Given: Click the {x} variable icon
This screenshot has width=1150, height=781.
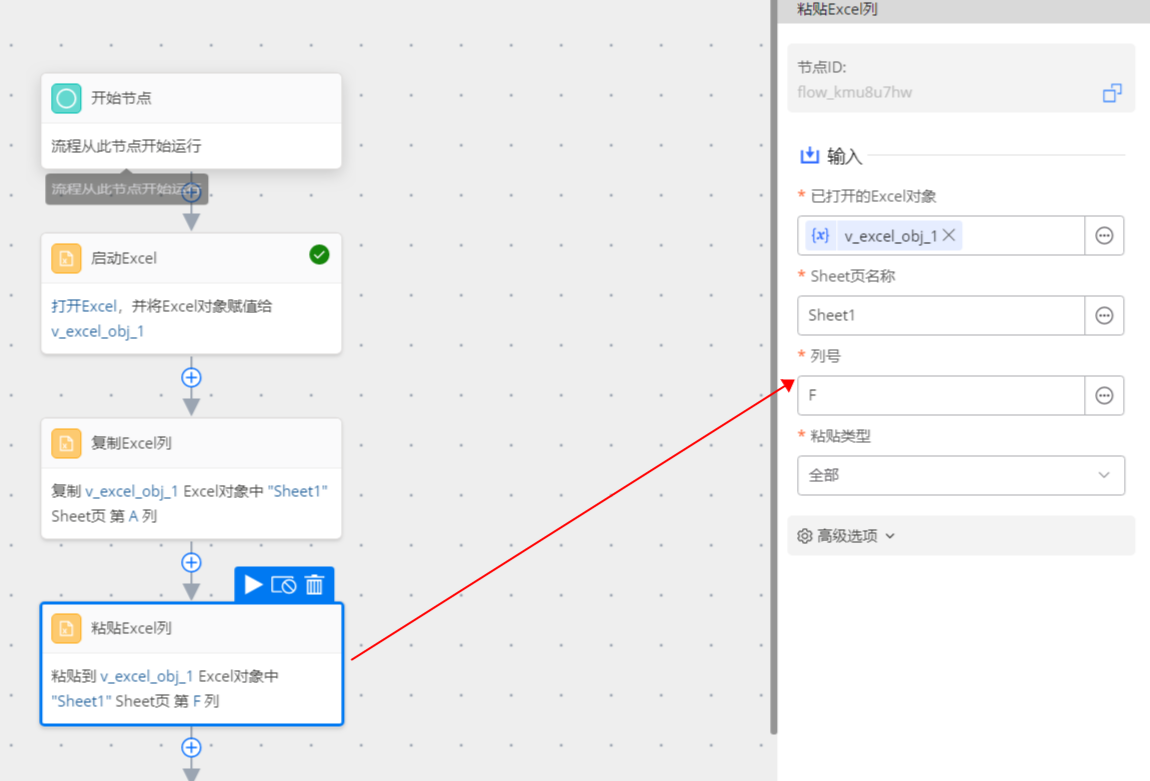Looking at the screenshot, I should click(820, 235).
